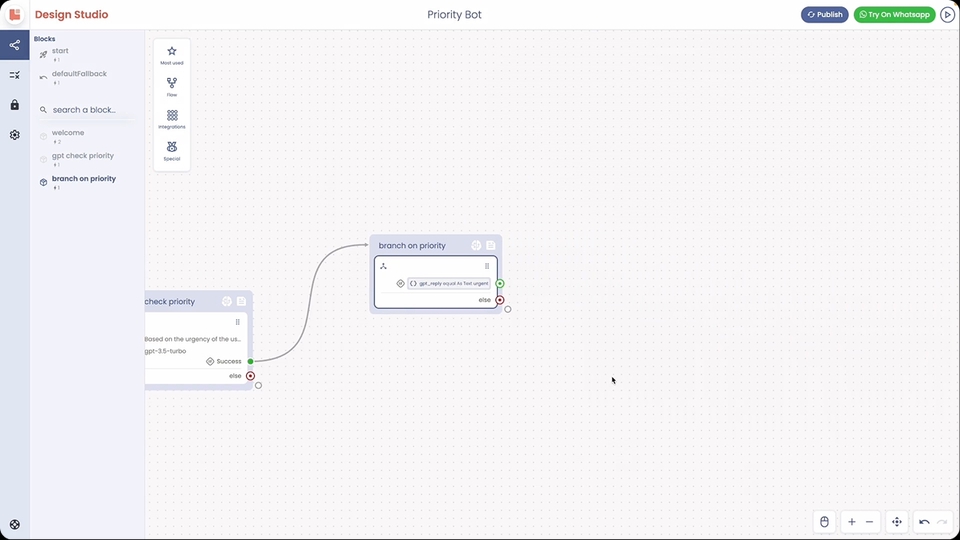This screenshot has height=540, width=960.
Task: Click Try On Whatsapp button
Action: point(894,15)
